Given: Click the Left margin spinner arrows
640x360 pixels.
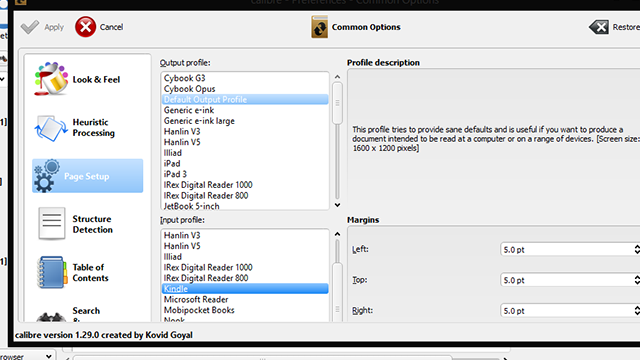Looking at the screenshot, I should click(637, 249).
